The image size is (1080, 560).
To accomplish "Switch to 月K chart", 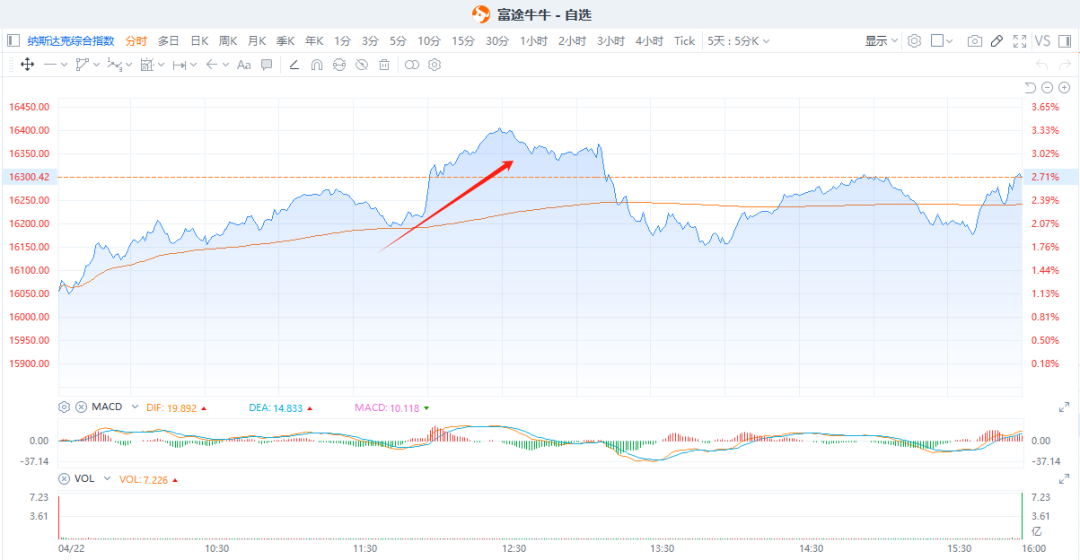I will point(257,41).
